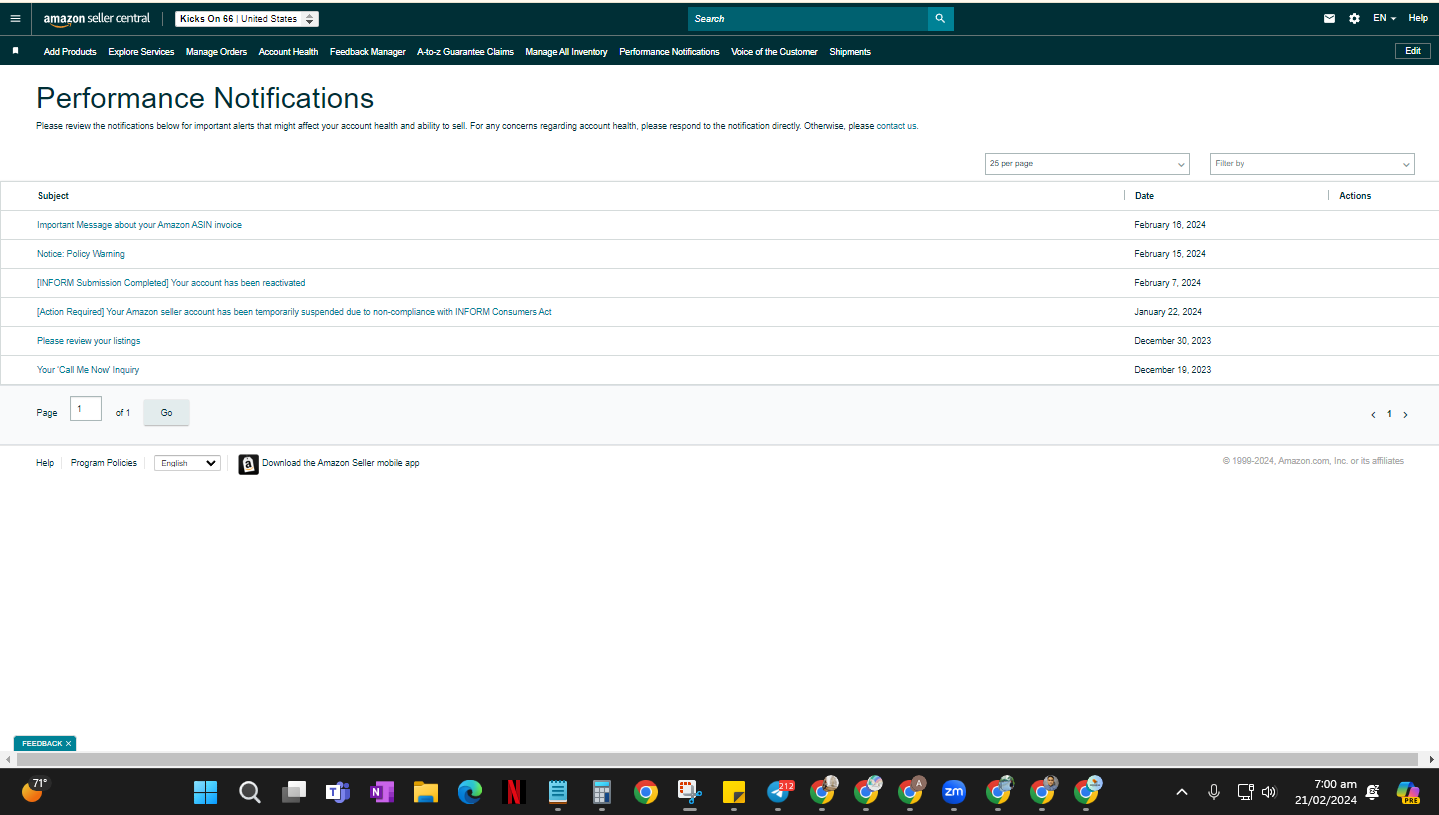The height and width of the screenshot is (815, 1439).
Task: Open Telegram from the taskbar
Action: click(x=779, y=792)
